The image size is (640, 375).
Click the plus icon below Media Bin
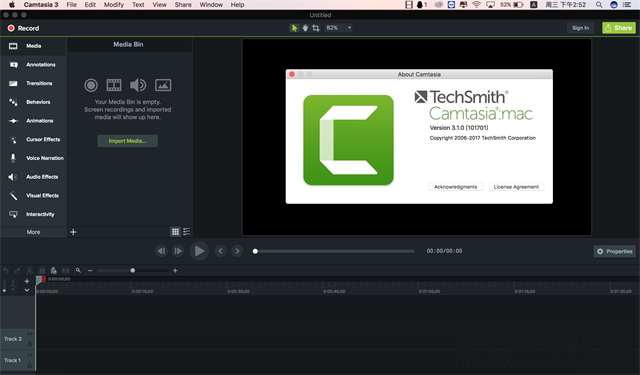pyautogui.click(x=73, y=232)
